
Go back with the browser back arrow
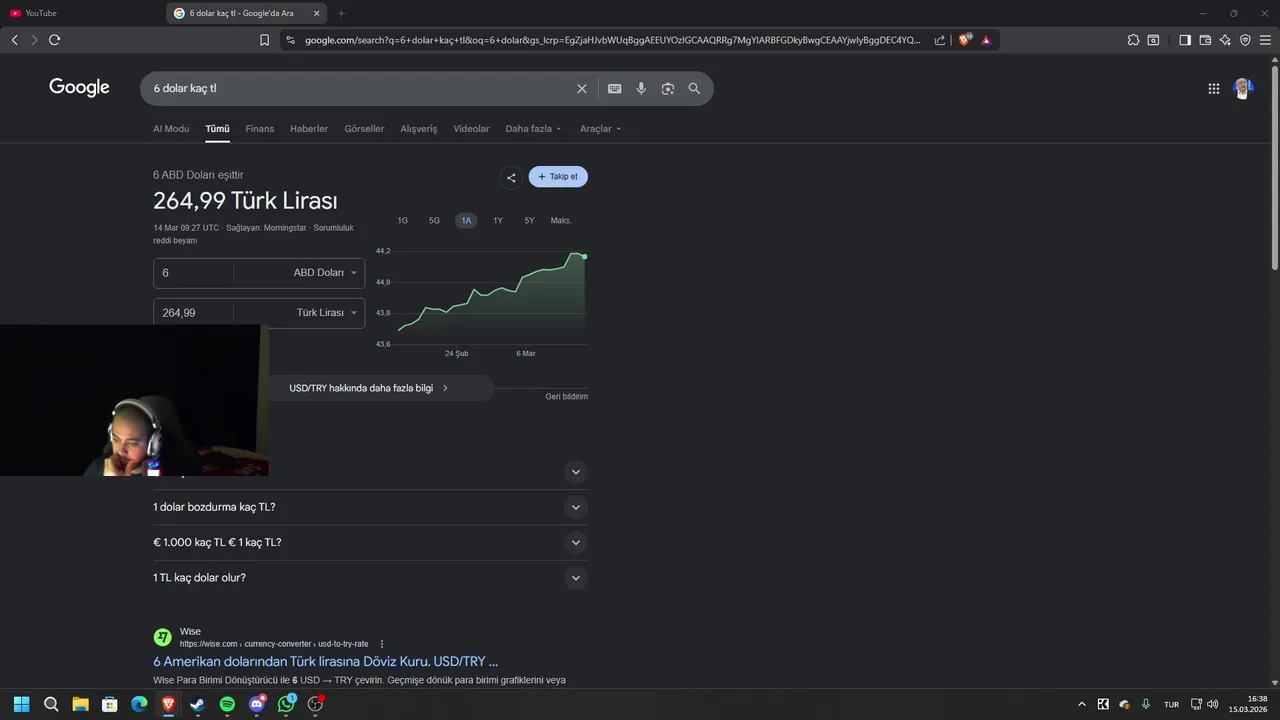click(14, 40)
